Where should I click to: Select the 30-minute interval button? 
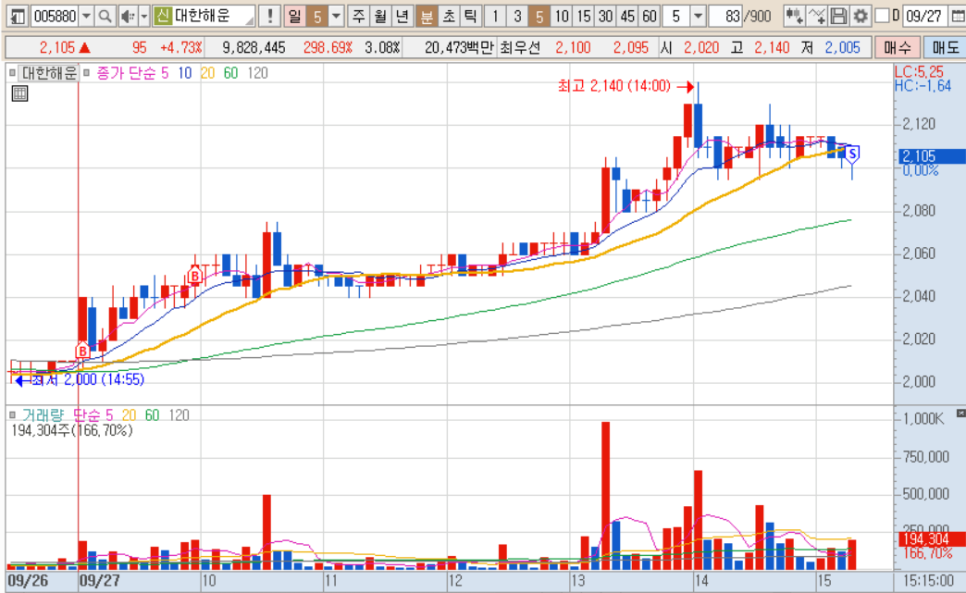pos(606,16)
